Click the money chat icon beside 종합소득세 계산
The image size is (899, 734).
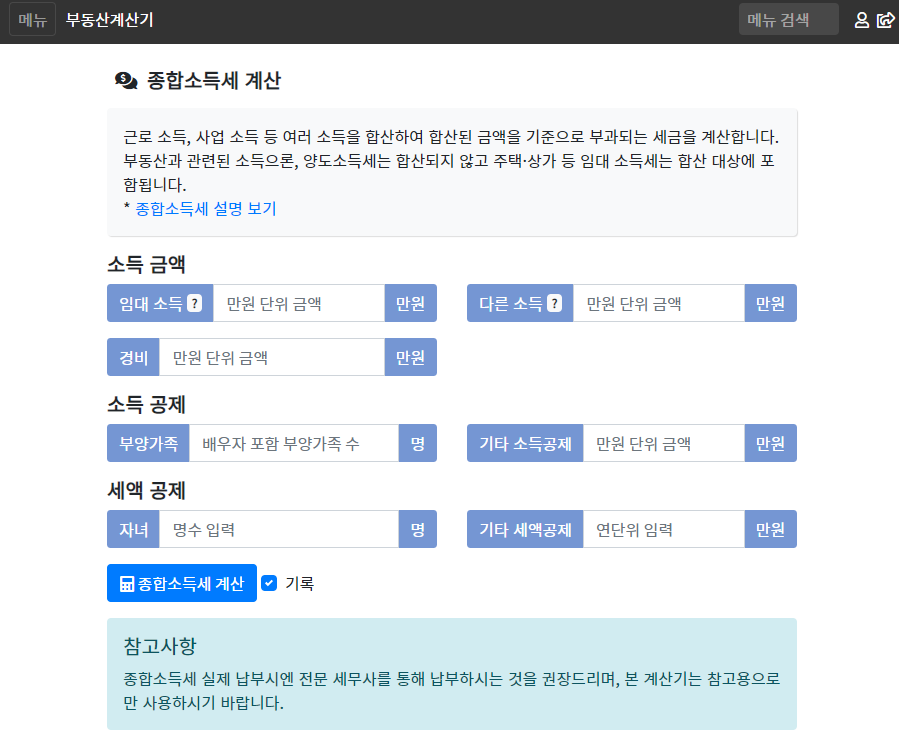(126, 81)
